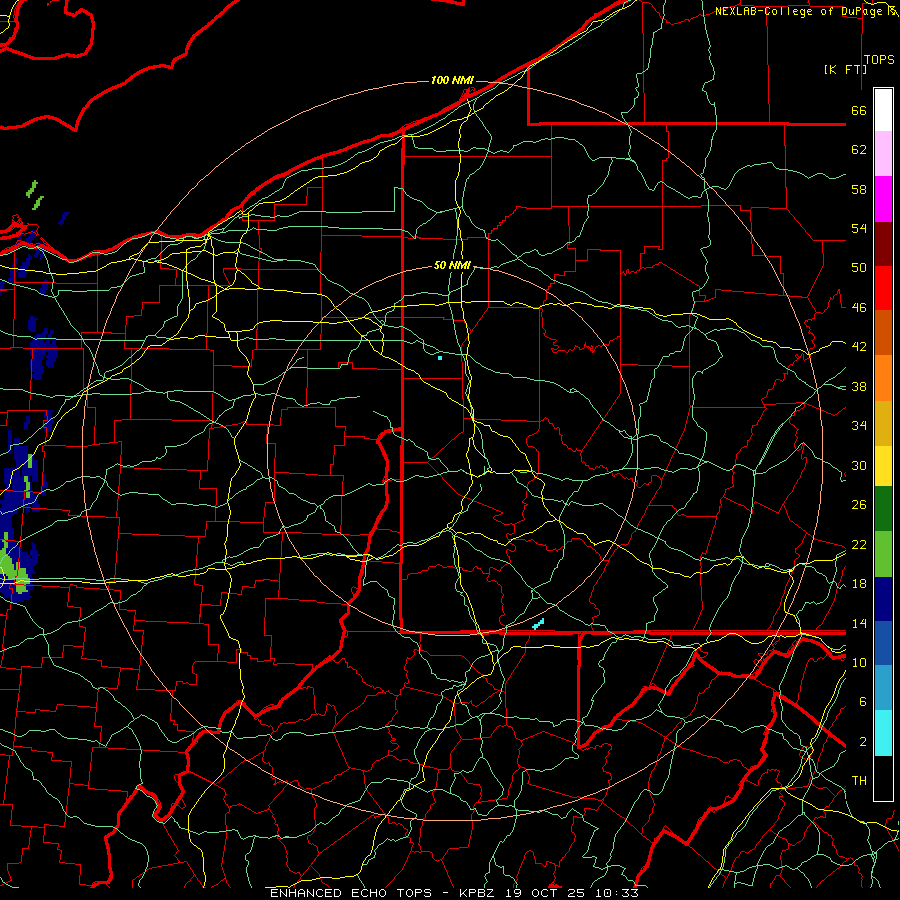Screen dimensions: 900x900
Task: Click the dark green 30 kft color band
Action: coord(883,509)
